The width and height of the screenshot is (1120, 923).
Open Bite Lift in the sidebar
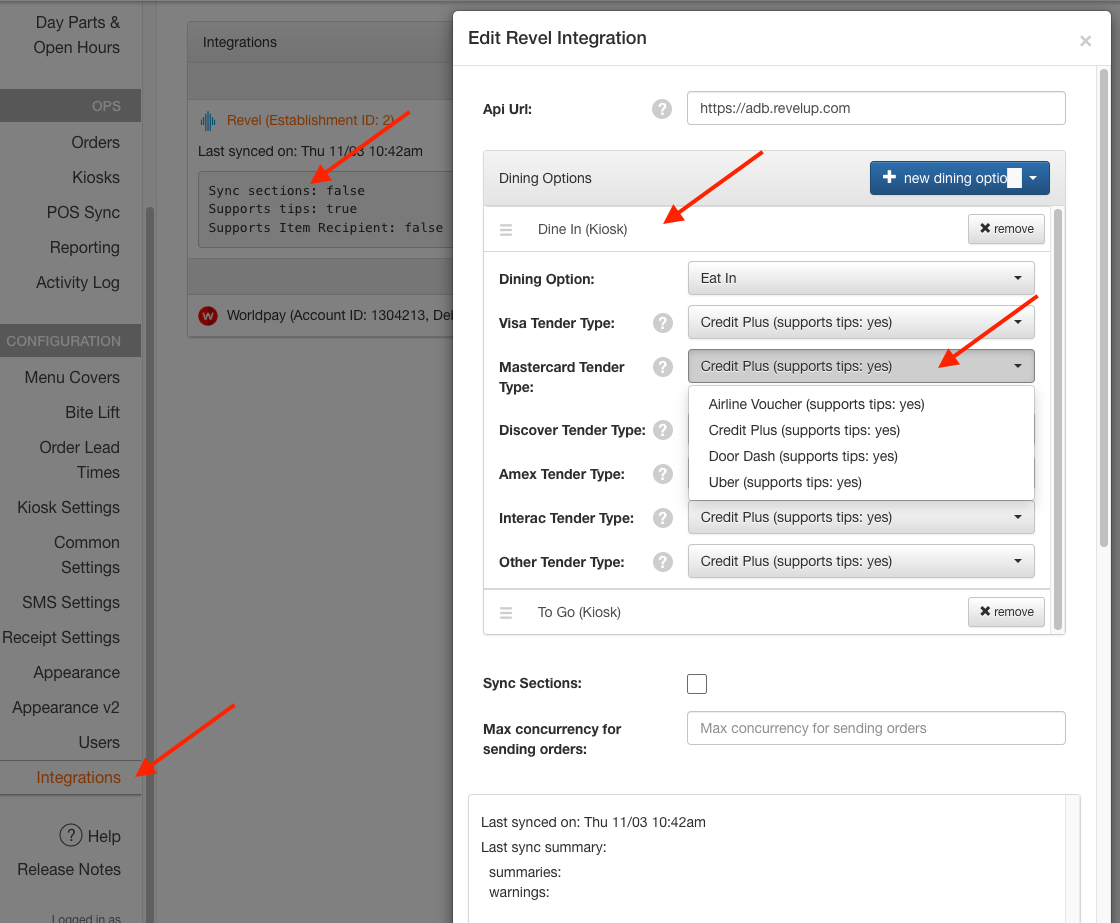[93, 412]
